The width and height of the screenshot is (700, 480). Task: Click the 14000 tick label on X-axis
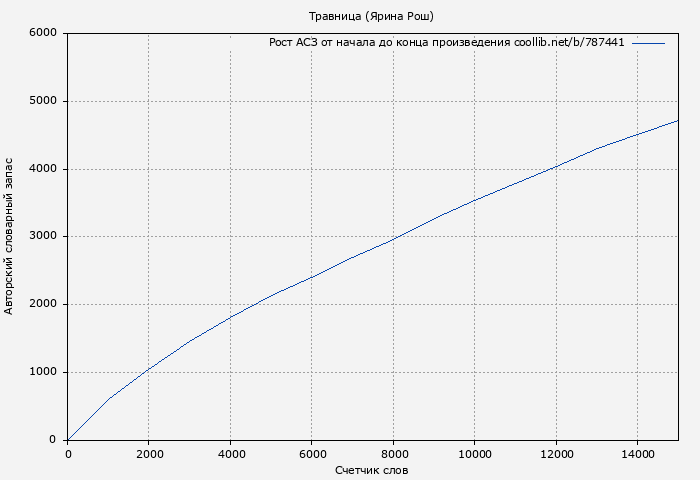click(x=637, y=454)
